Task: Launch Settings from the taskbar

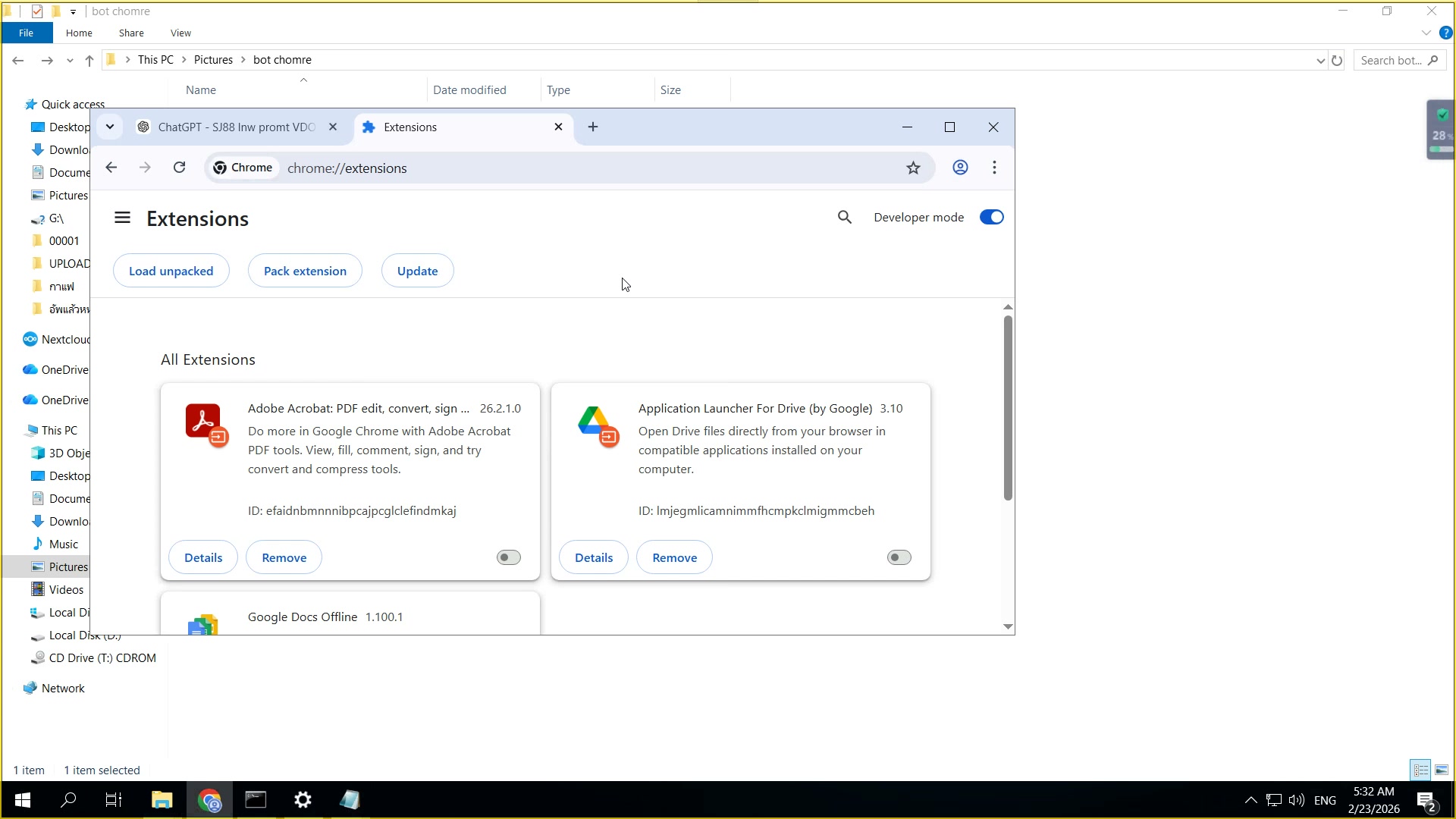Action: tap(302, 800)
